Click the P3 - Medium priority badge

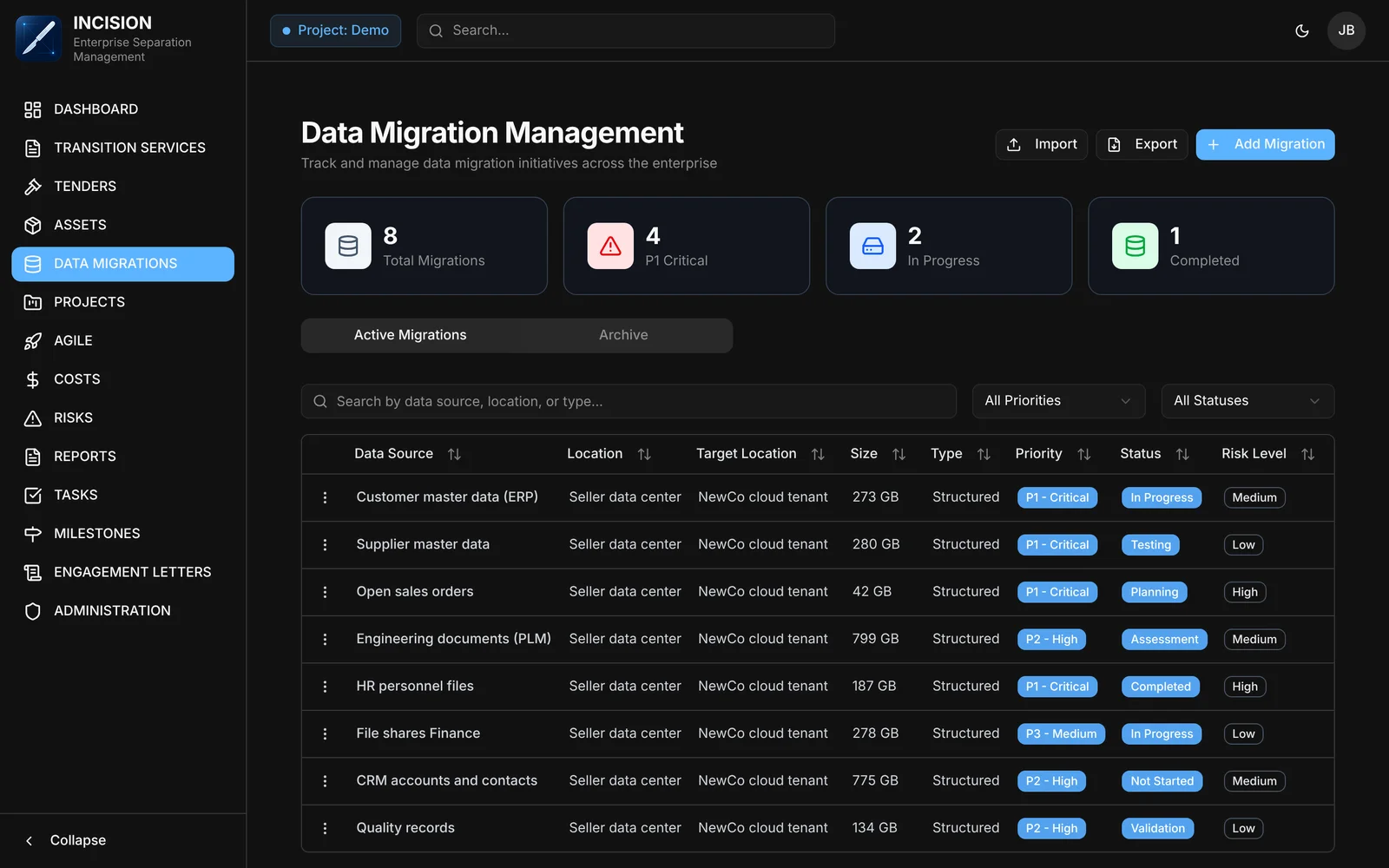pyautogui.click(x=1061, y=734)
